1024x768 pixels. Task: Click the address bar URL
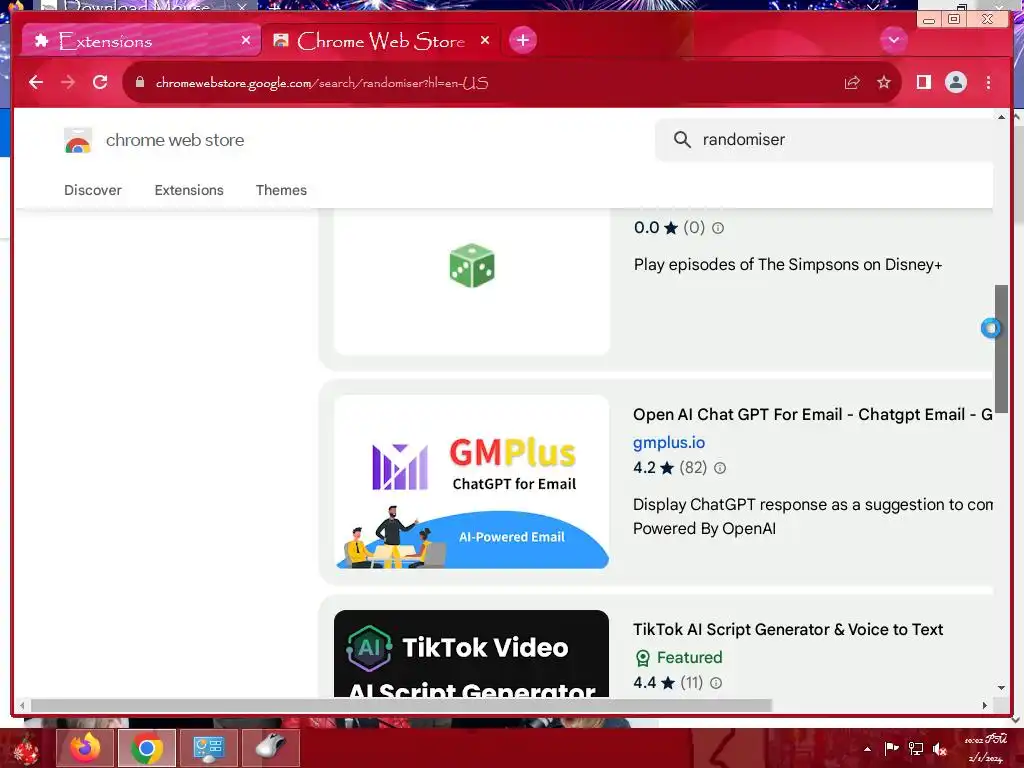[x=322, y=83]
